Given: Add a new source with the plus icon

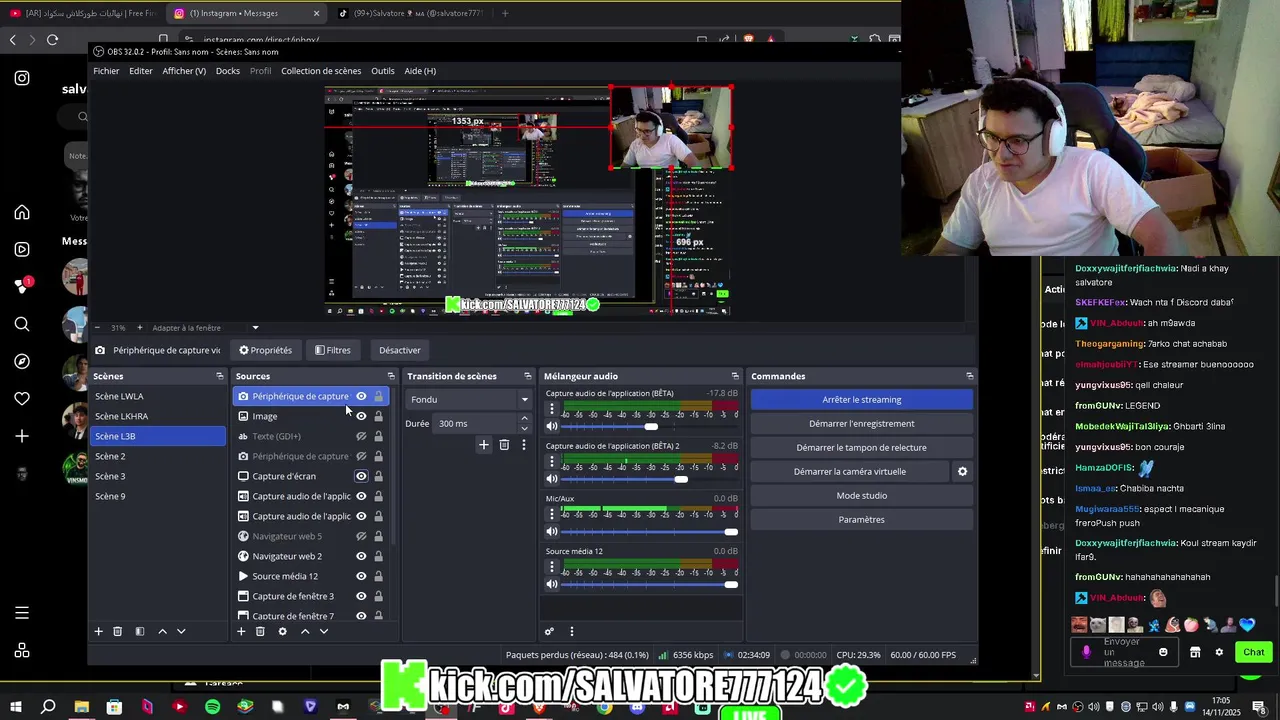Looking at the screenshot, I should [x=240, y=631].
